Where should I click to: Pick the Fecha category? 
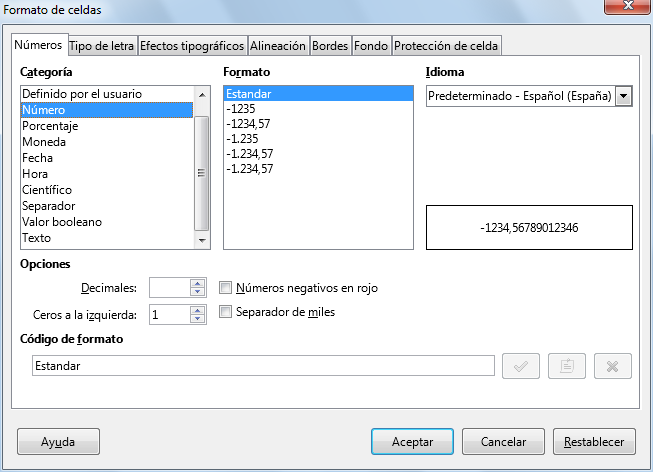coord(107,158)
